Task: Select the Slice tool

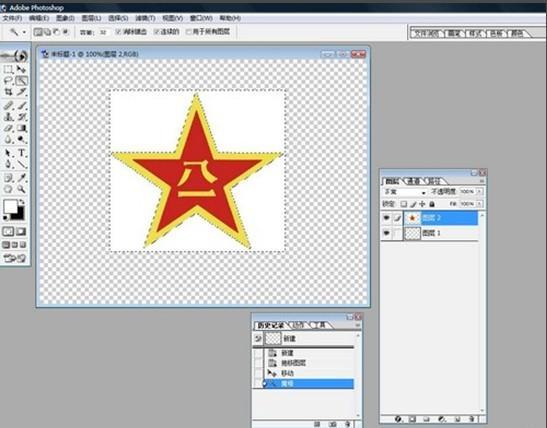Action: pyautogui.click(x=21, y=92)
